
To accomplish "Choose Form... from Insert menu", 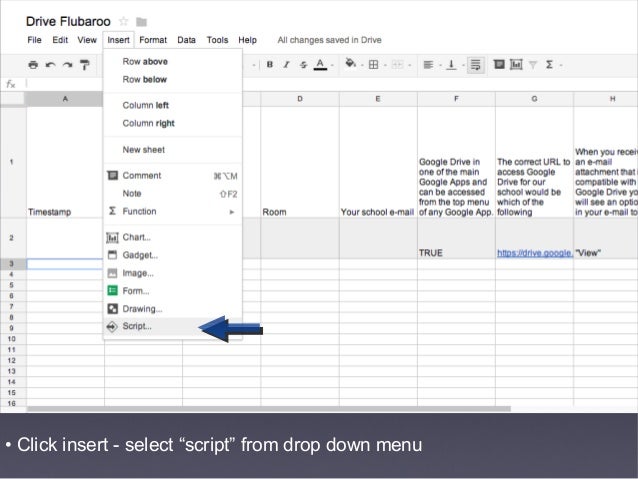I will coord(173,291).
